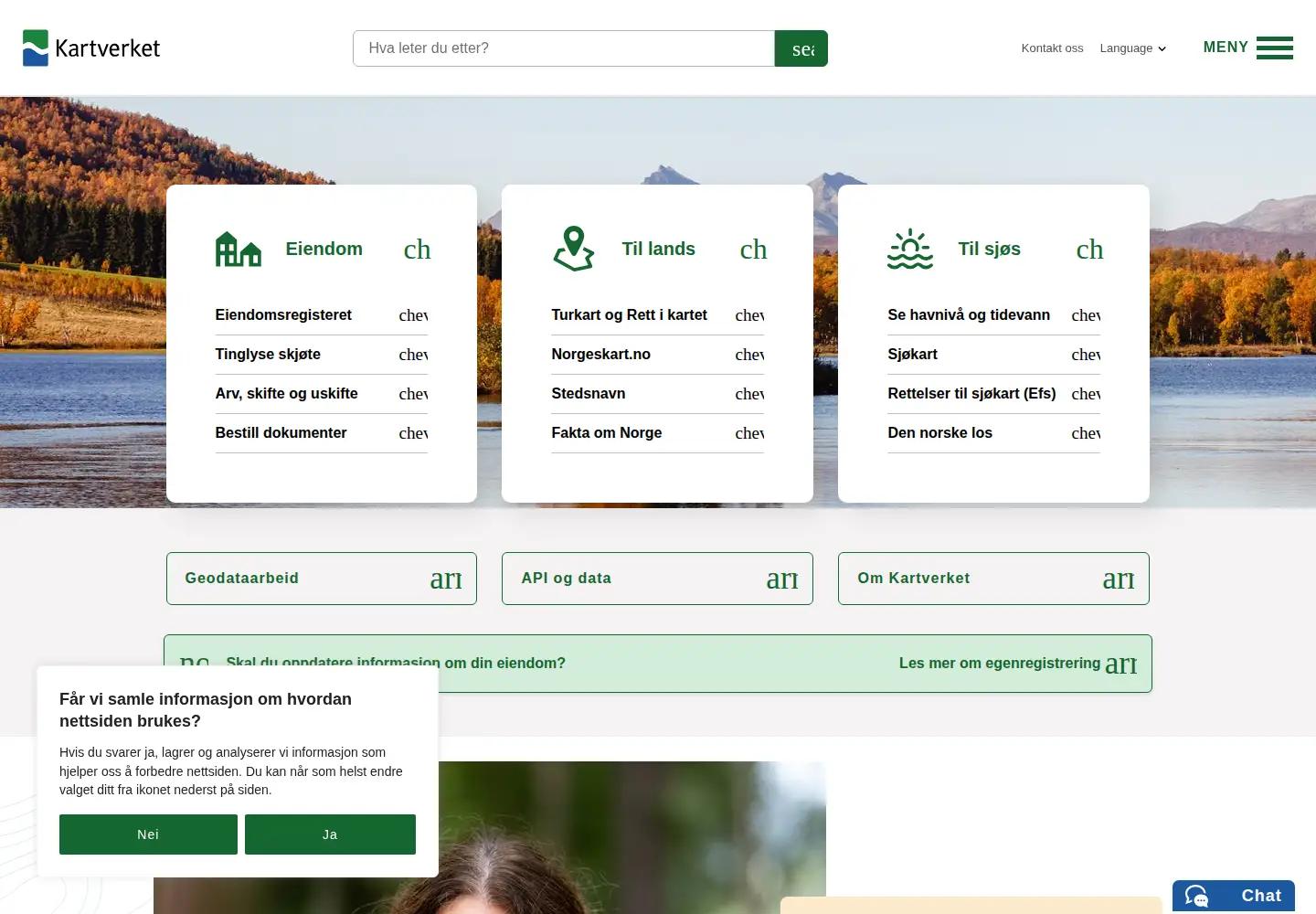
Task: Open Den norske los link
Action: (x=994, y=433)
